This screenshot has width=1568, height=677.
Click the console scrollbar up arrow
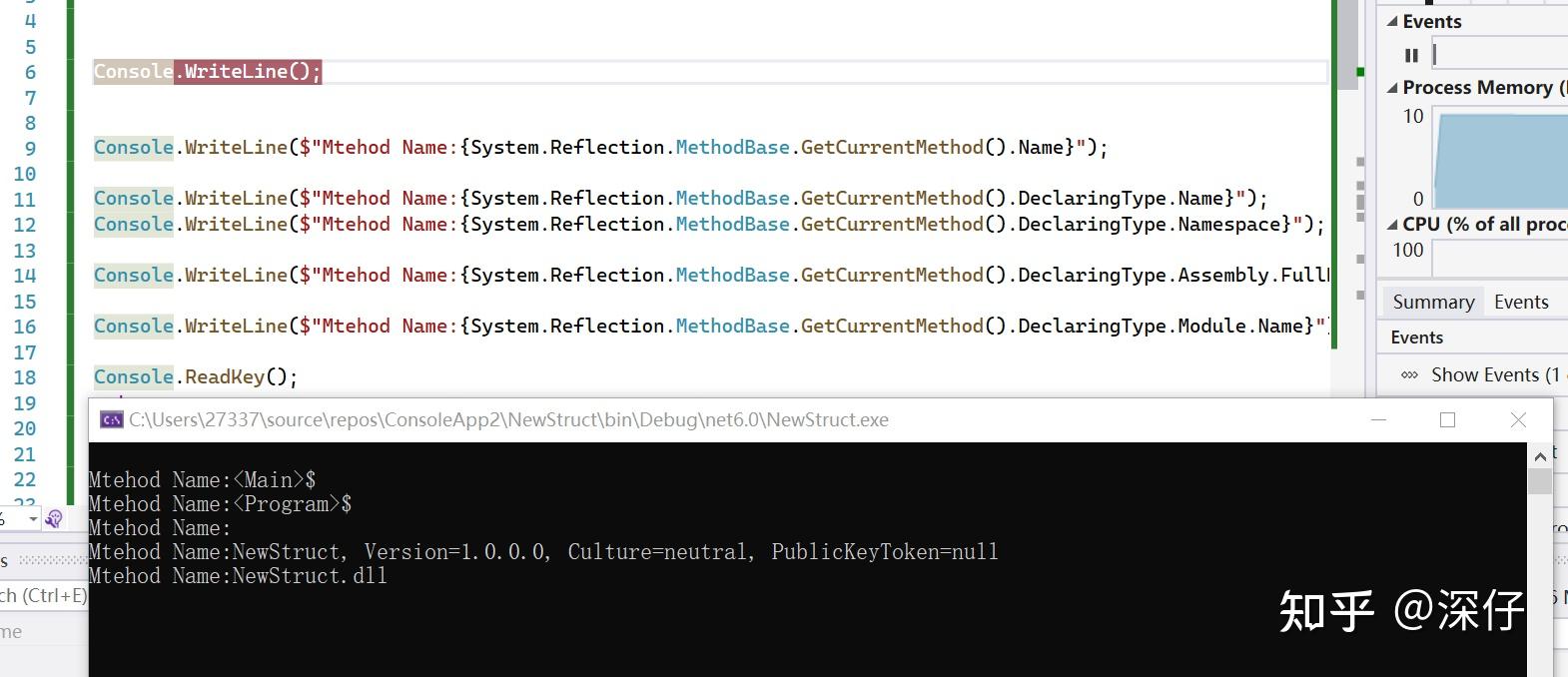[1540, 456]
